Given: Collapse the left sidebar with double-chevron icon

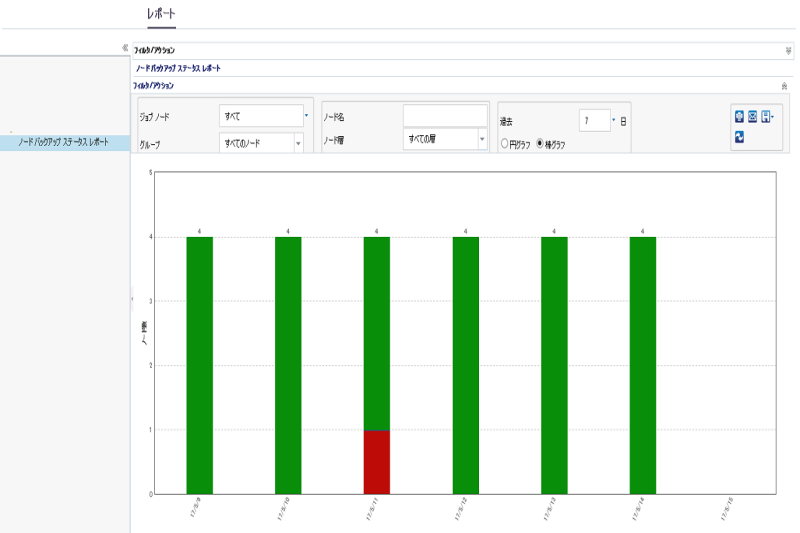Looking at the screenshot, I should tap(125, 48).
